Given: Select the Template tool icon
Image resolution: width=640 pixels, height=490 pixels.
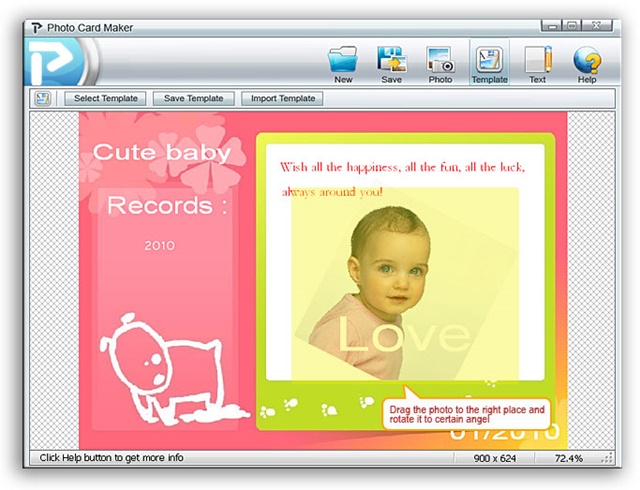Looking at the screenshot, I should click(489, 60).
